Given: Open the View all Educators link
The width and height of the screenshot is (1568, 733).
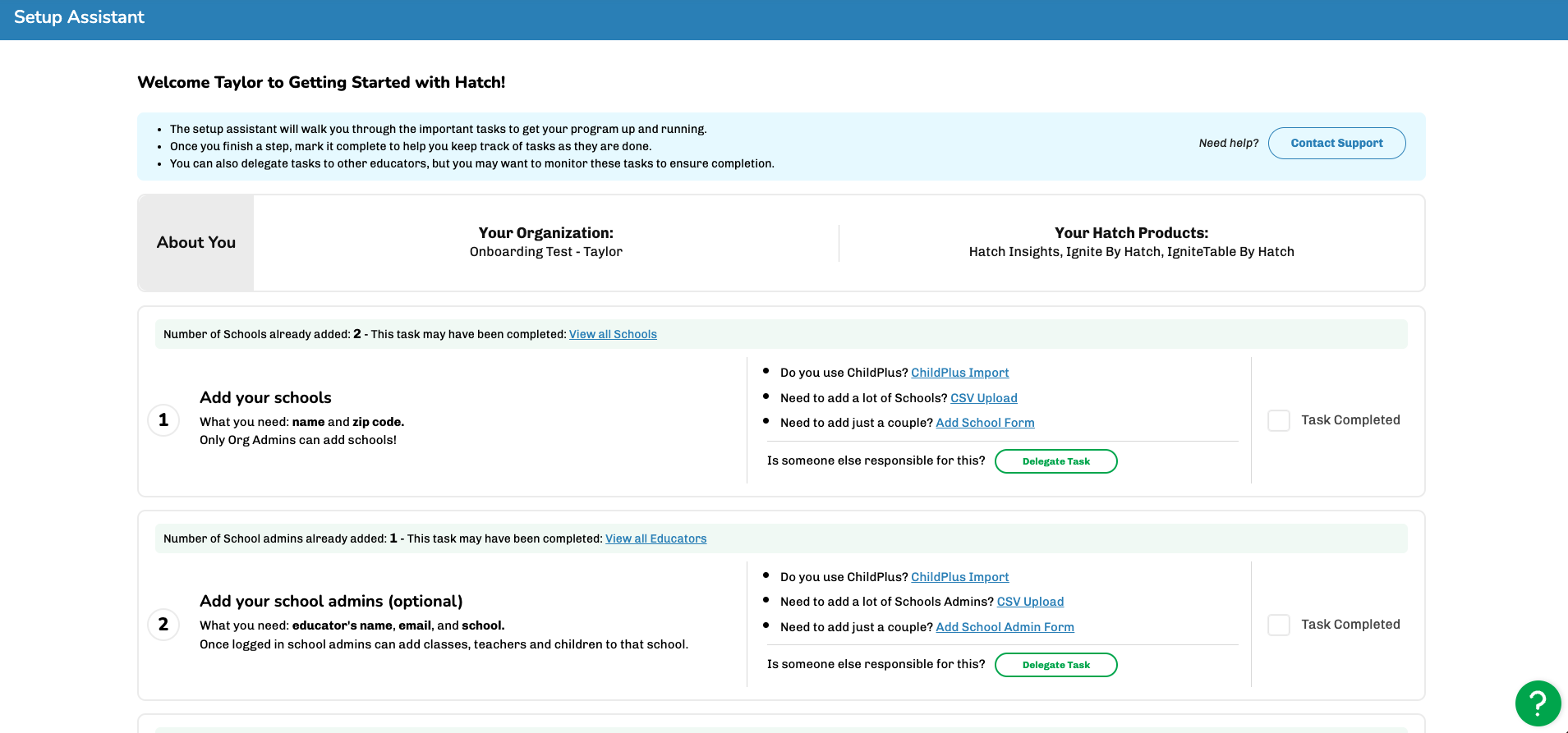Looking at the screenshot, I should [655, 538].
